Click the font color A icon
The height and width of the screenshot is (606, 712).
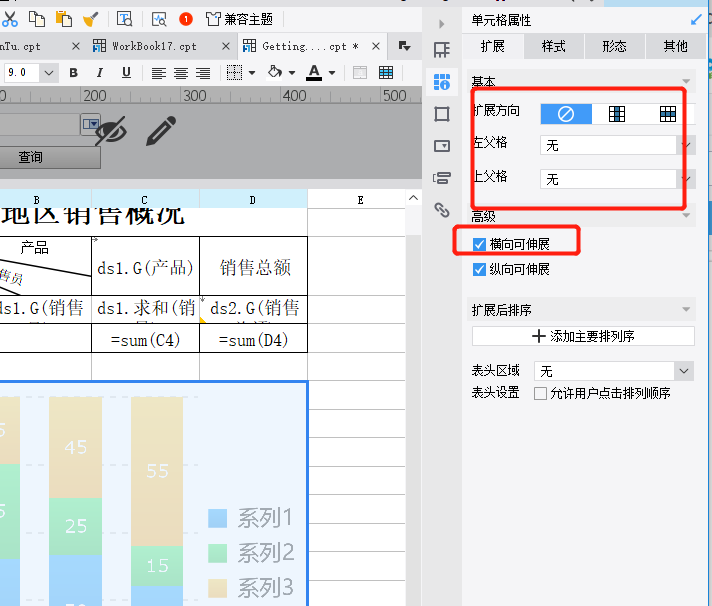[x=314, y=72]
